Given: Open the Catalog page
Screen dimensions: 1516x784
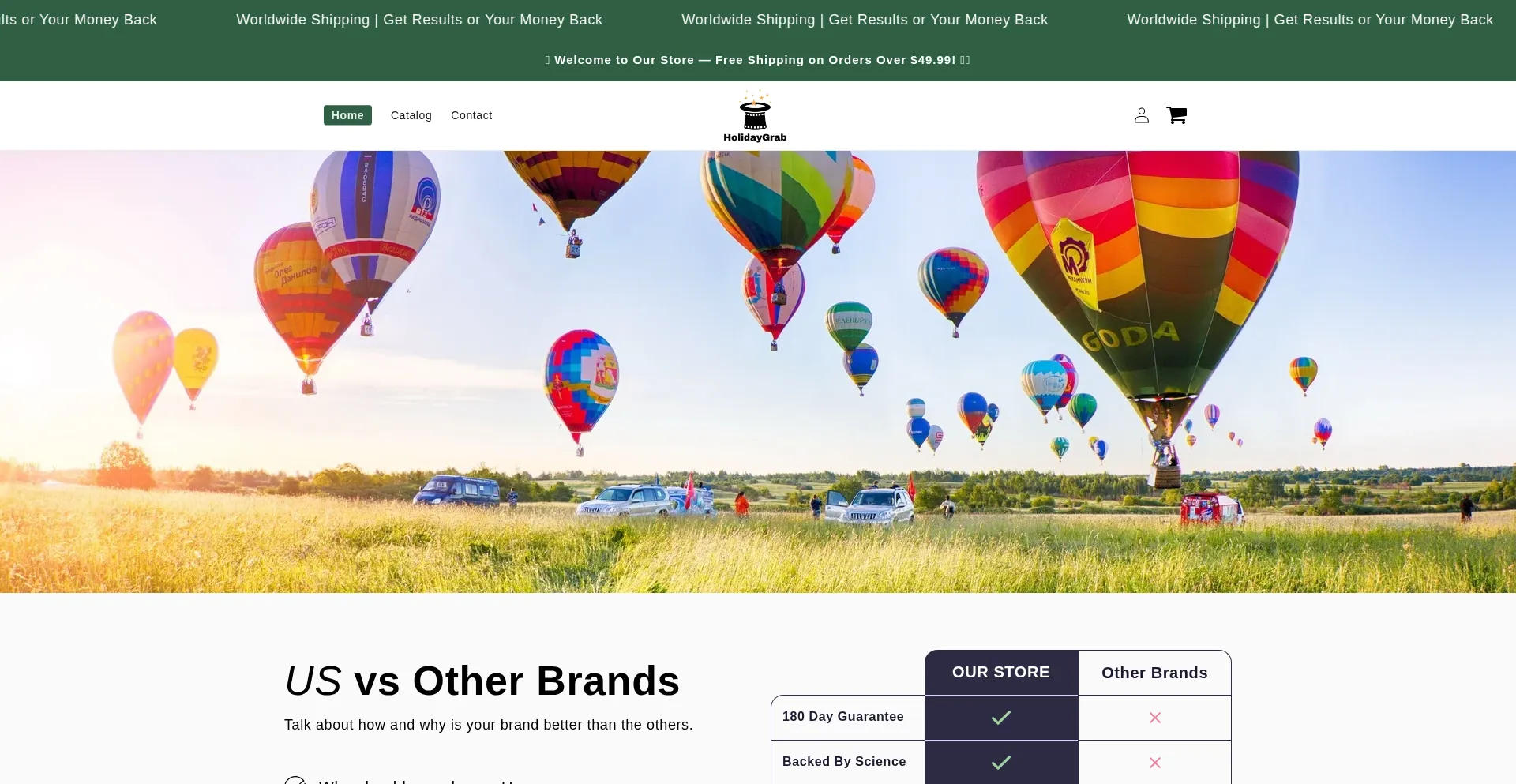Looking at the screenshot, I should [x=411, y=115].
